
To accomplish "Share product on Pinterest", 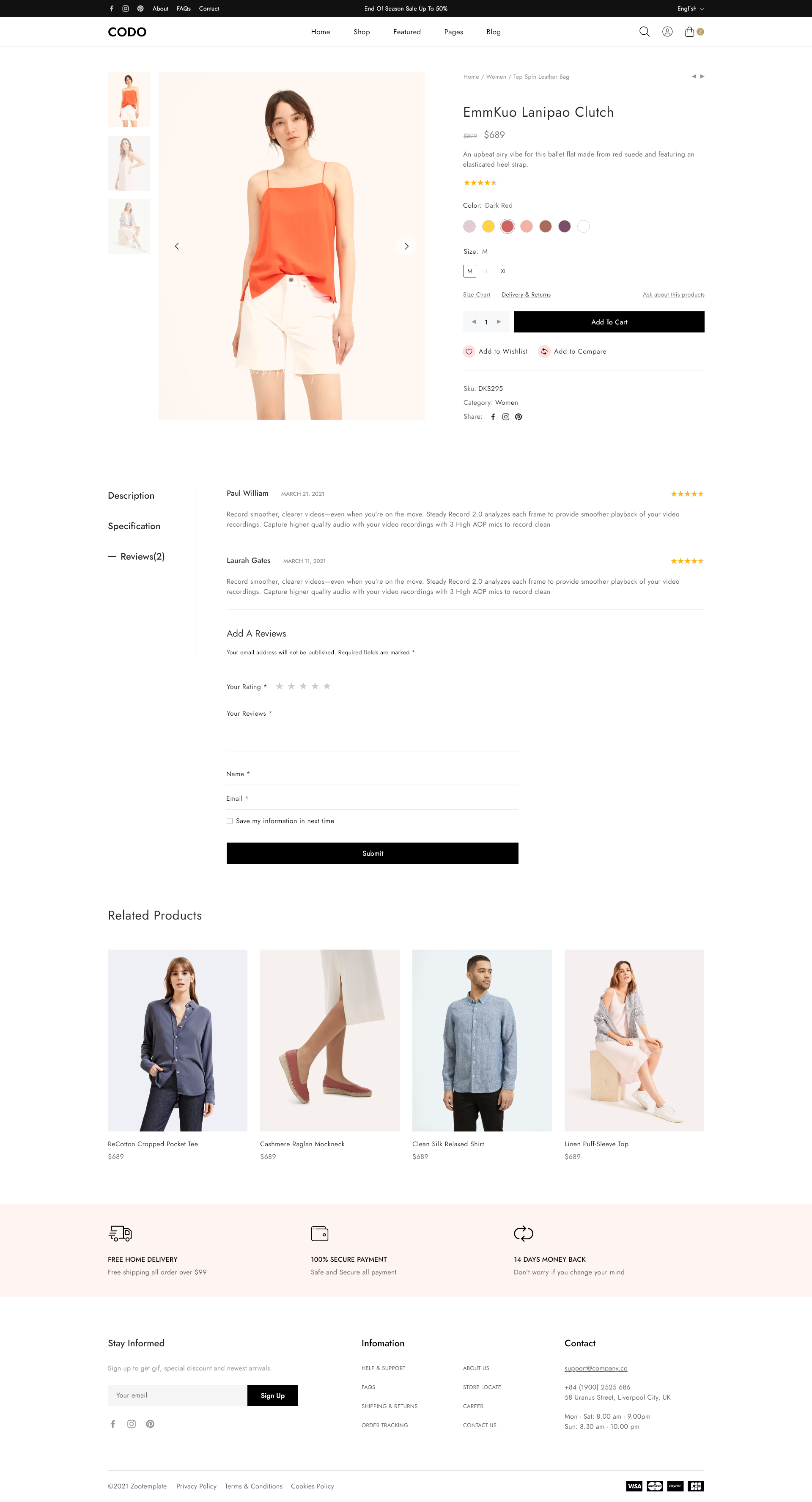I will (518, 417).
